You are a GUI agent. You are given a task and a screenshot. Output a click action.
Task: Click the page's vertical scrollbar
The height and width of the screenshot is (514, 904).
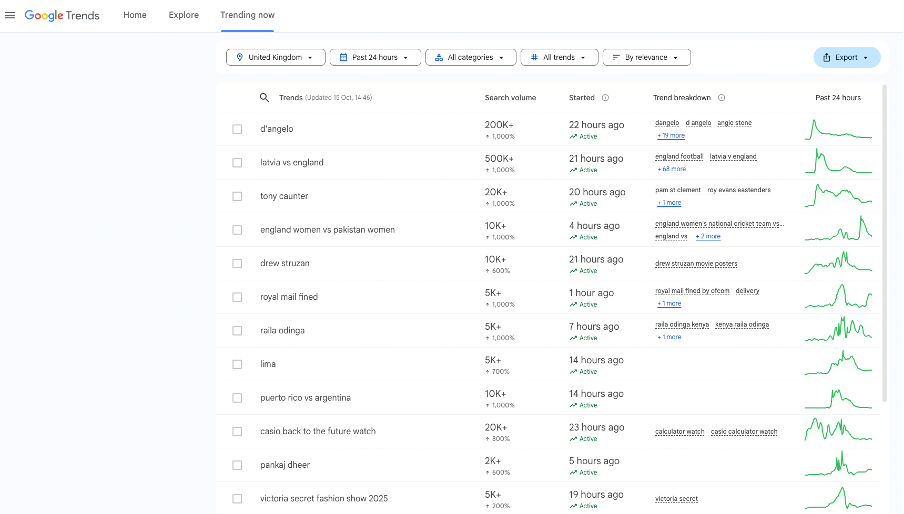pos(885,250)
